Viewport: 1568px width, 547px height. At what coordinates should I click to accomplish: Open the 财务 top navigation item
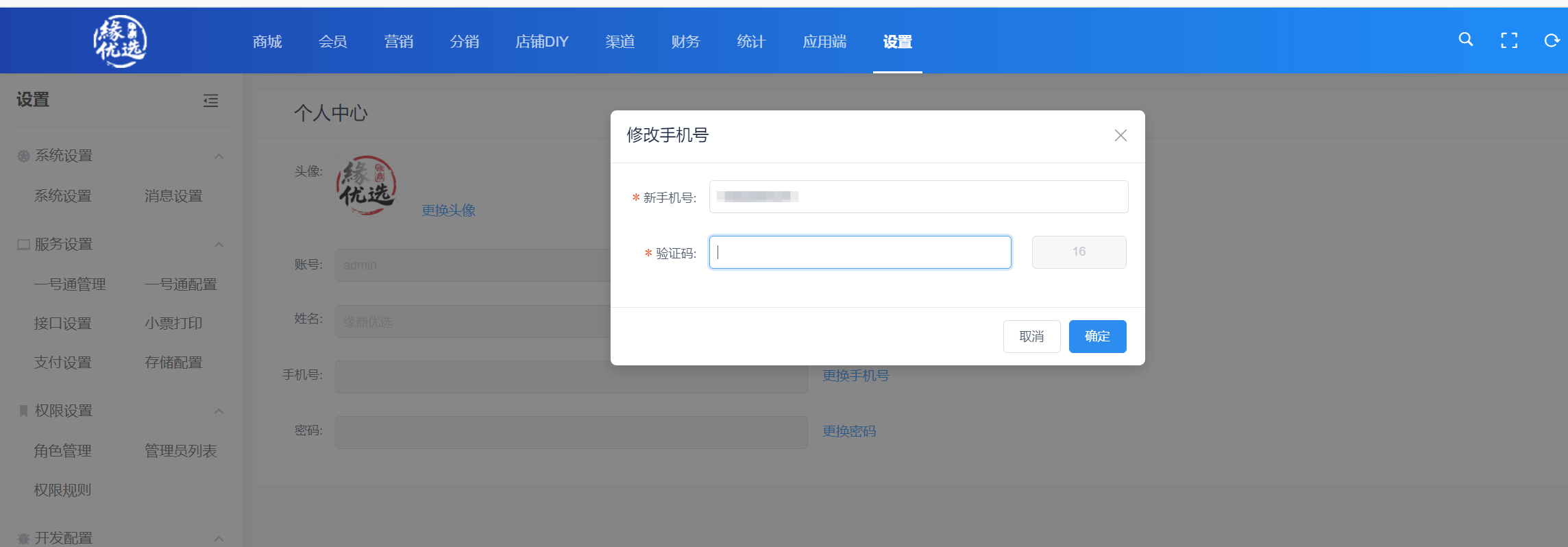[685, 42]
